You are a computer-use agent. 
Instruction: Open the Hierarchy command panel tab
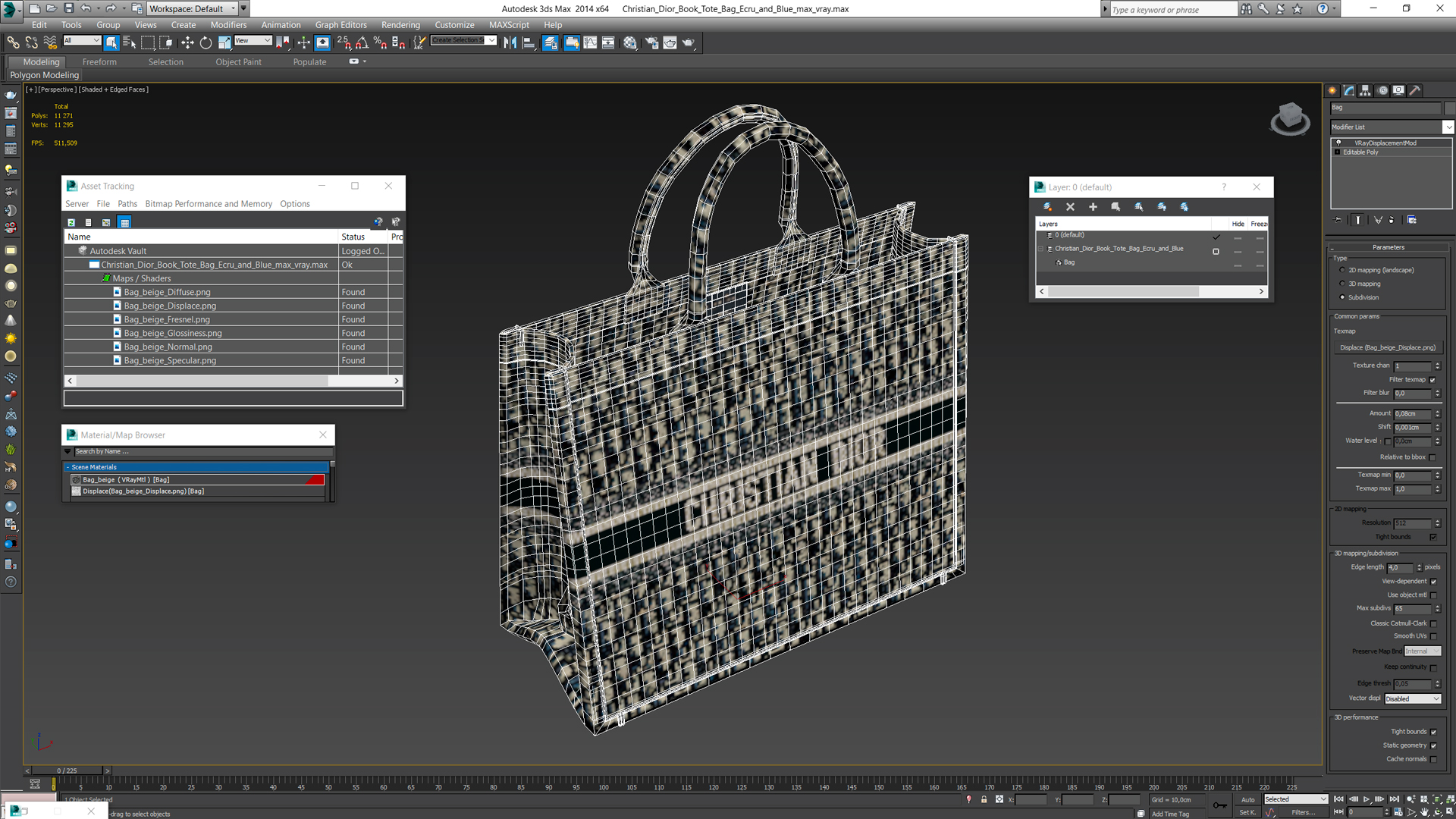1365,90
